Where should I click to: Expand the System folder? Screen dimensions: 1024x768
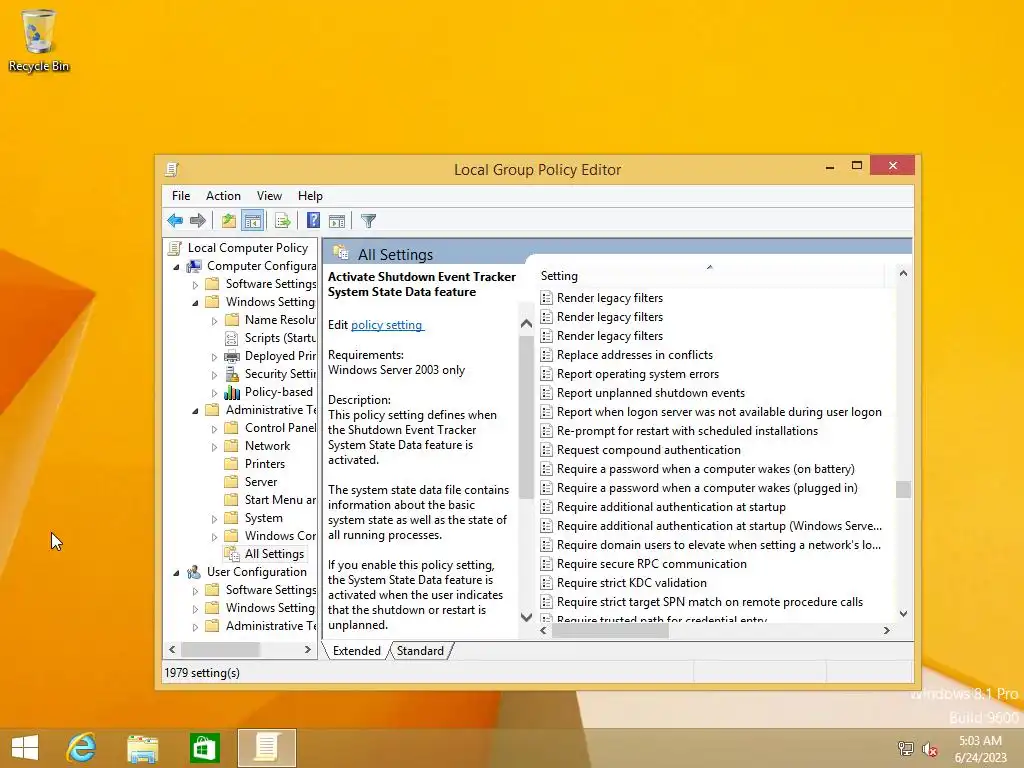(x=214, y=519)
